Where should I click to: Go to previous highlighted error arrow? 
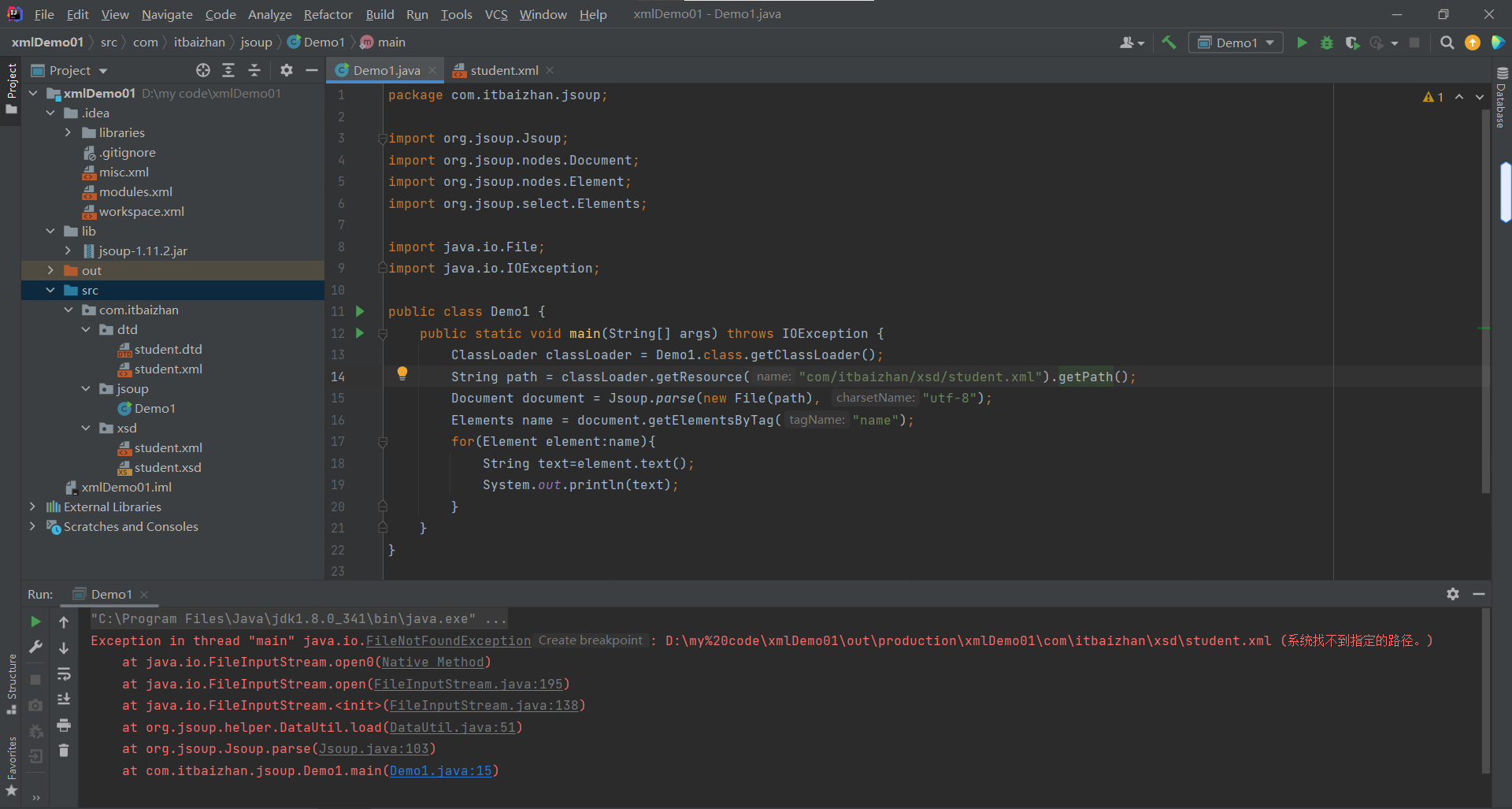coord(1459,97)
